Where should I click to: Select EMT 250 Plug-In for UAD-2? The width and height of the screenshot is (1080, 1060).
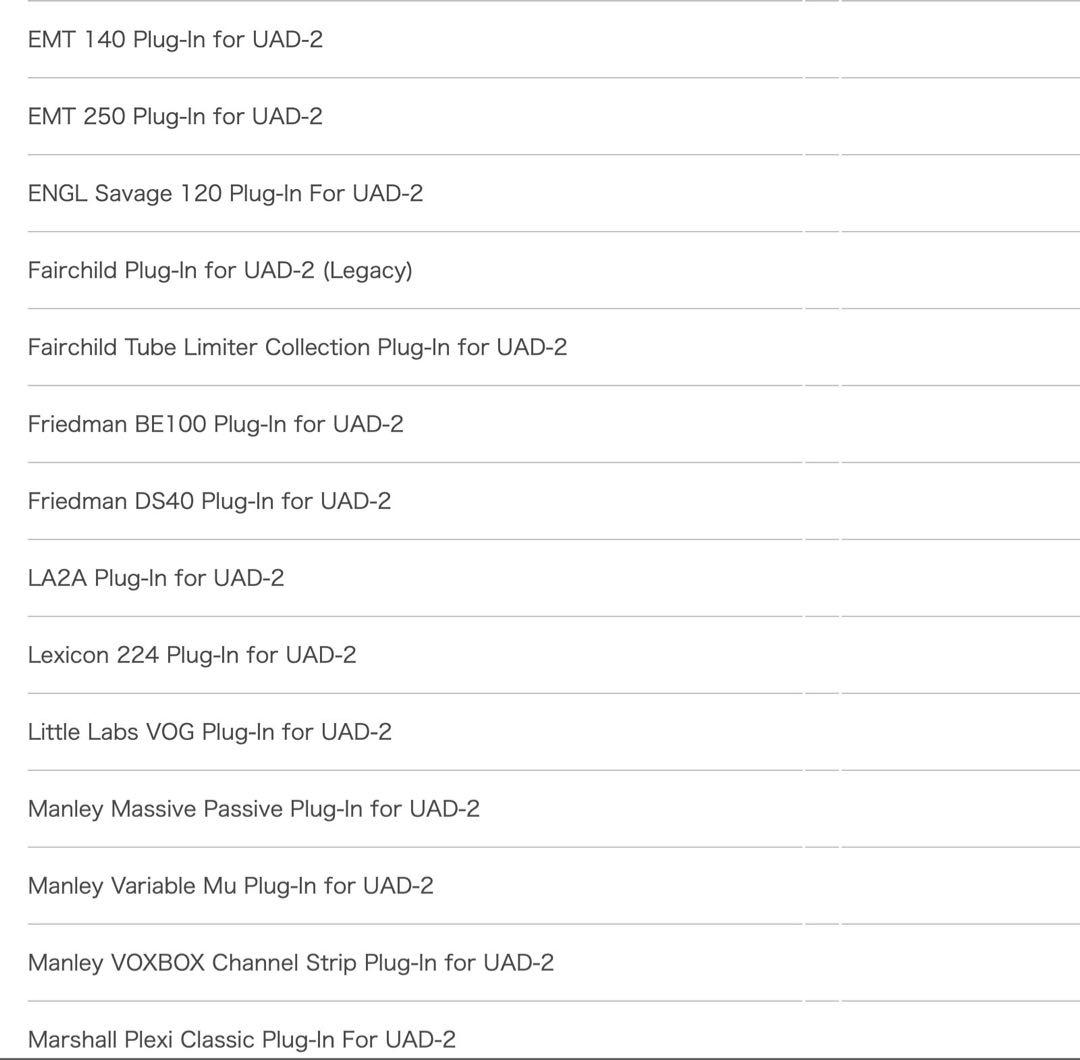[176, 117]
